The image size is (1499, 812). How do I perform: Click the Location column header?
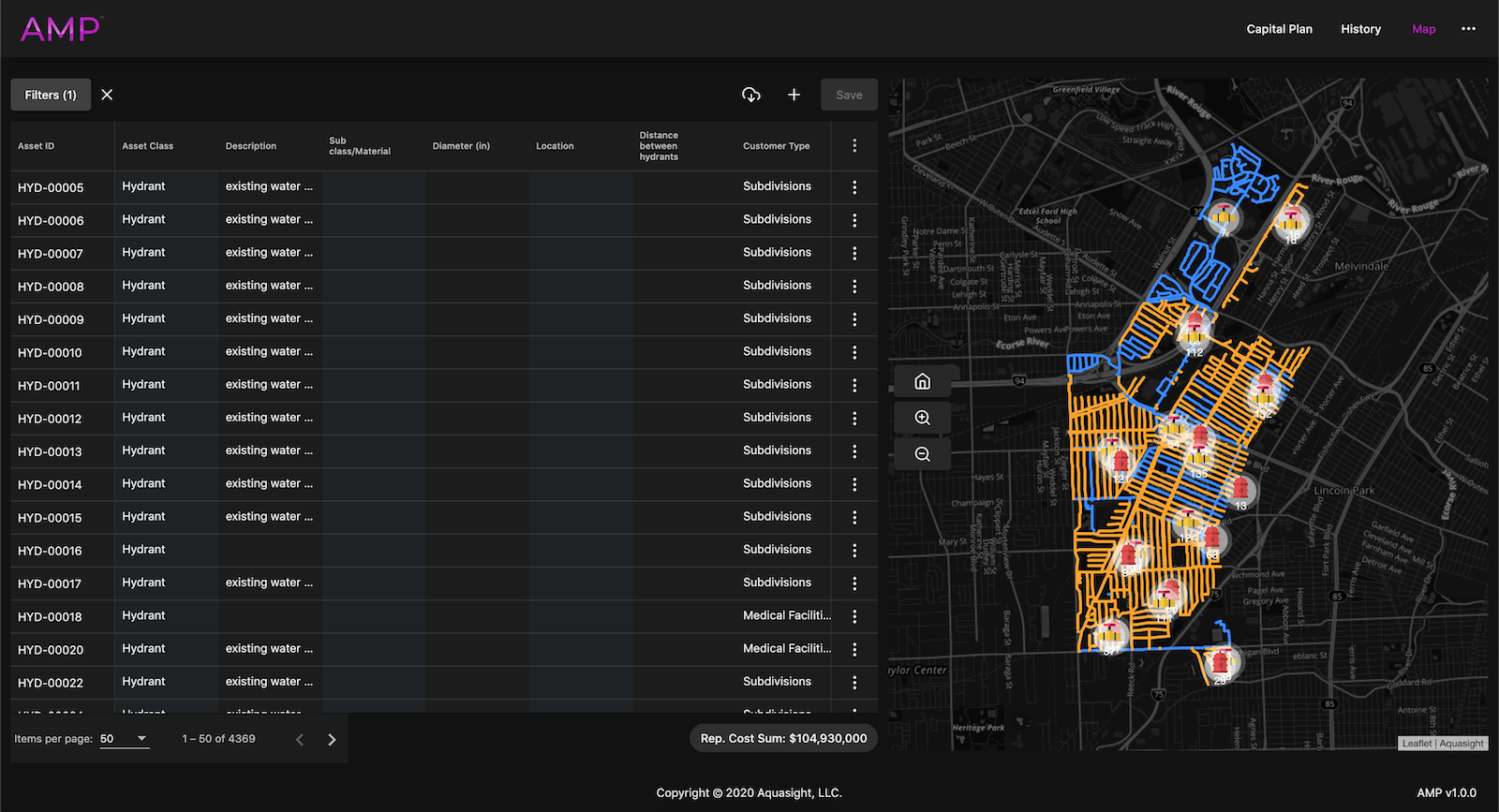point(555,146)
